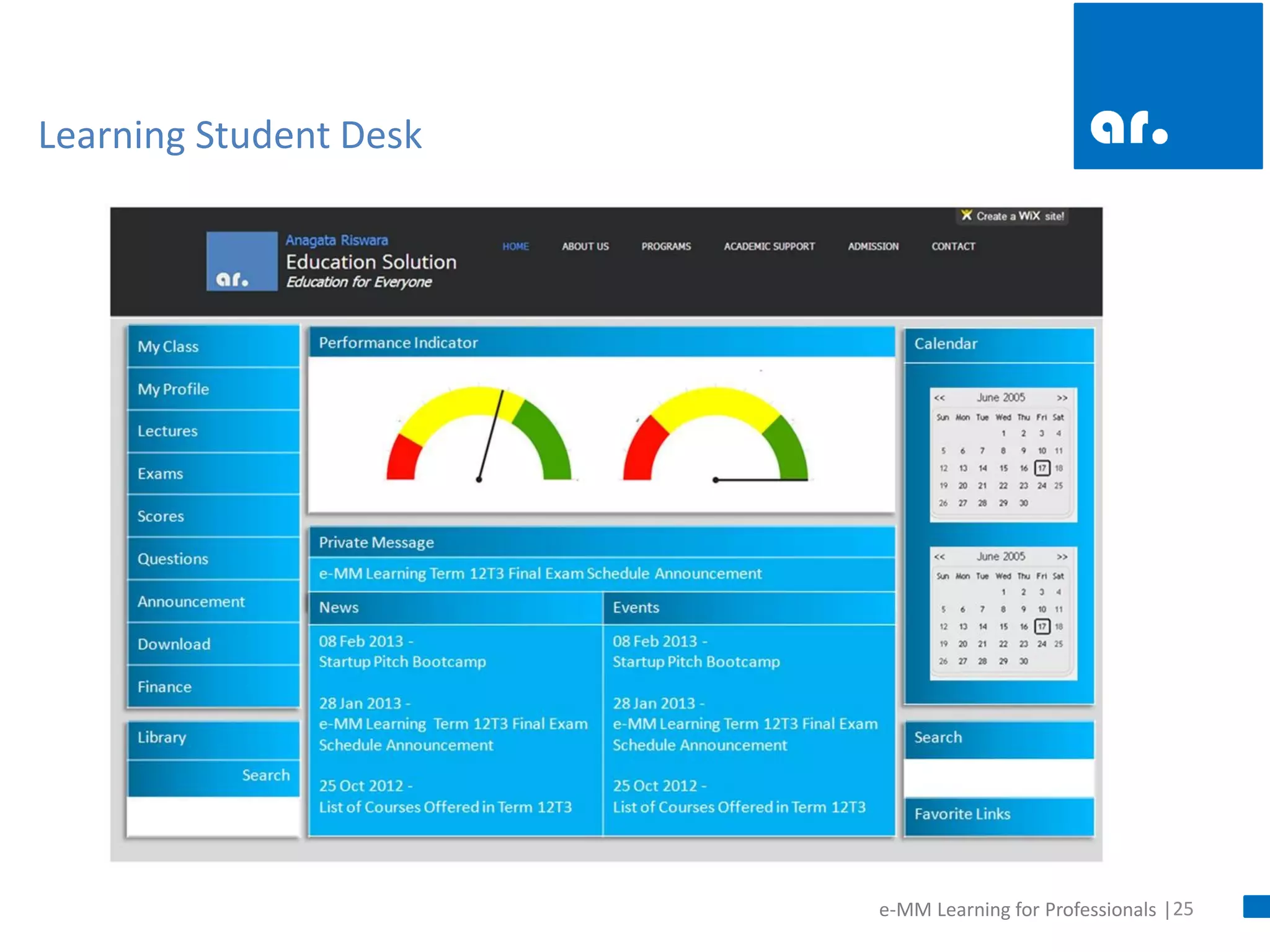
Task: Click the Education Solution site title
Action: click(x=371, y=262)
